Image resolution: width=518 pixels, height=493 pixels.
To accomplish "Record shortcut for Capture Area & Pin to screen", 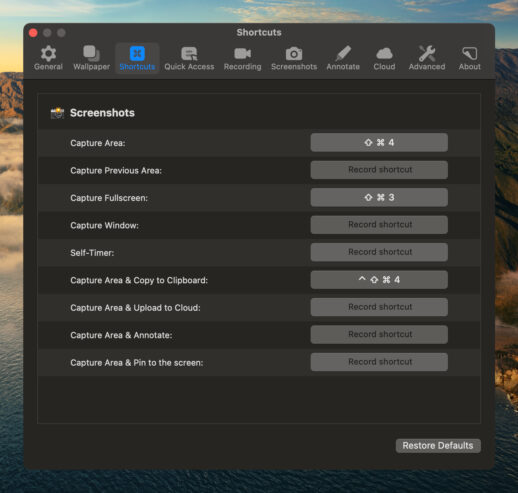I will 379,362.
